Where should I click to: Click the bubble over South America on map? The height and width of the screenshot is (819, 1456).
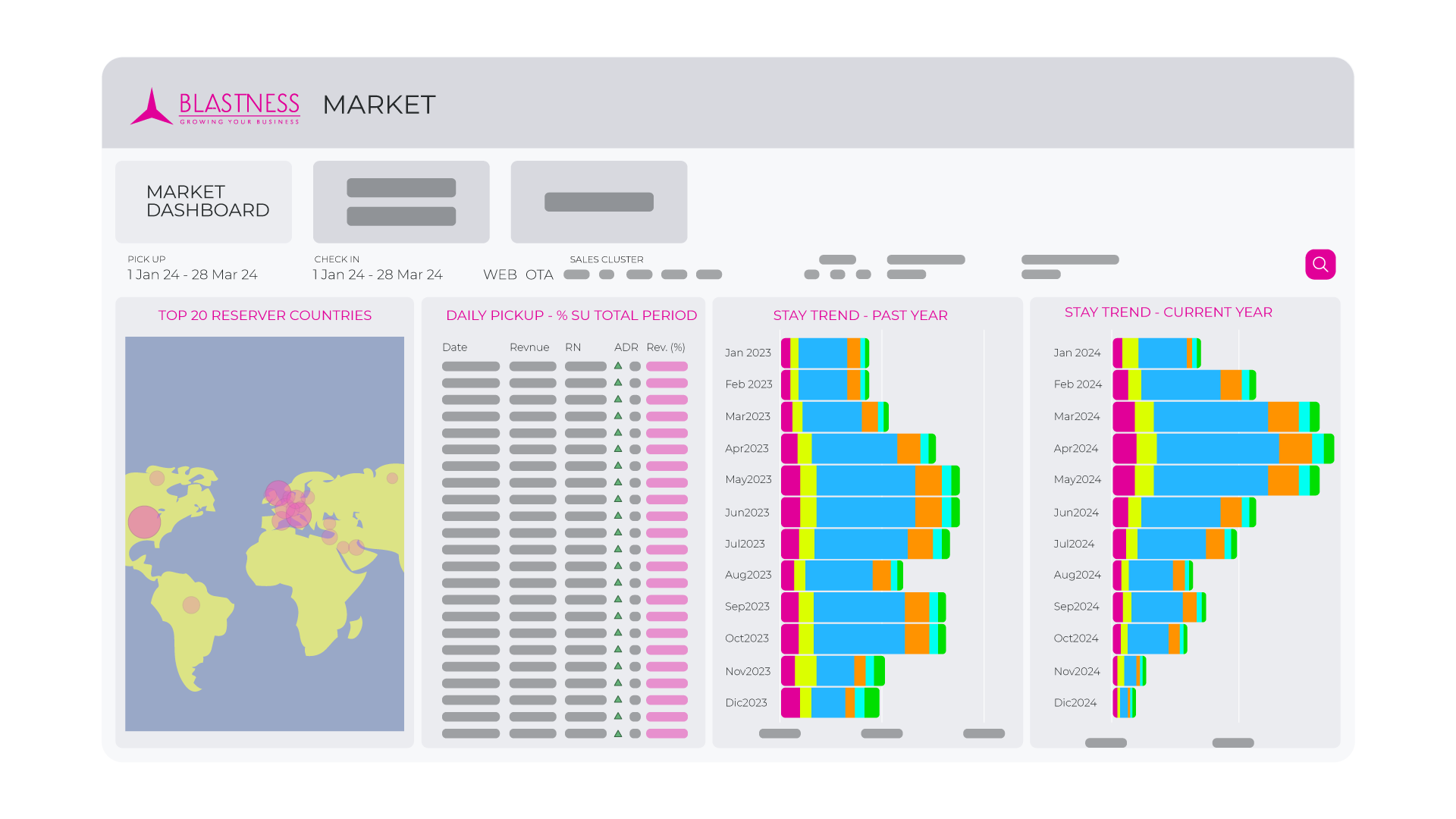click(x=191, y=604)
